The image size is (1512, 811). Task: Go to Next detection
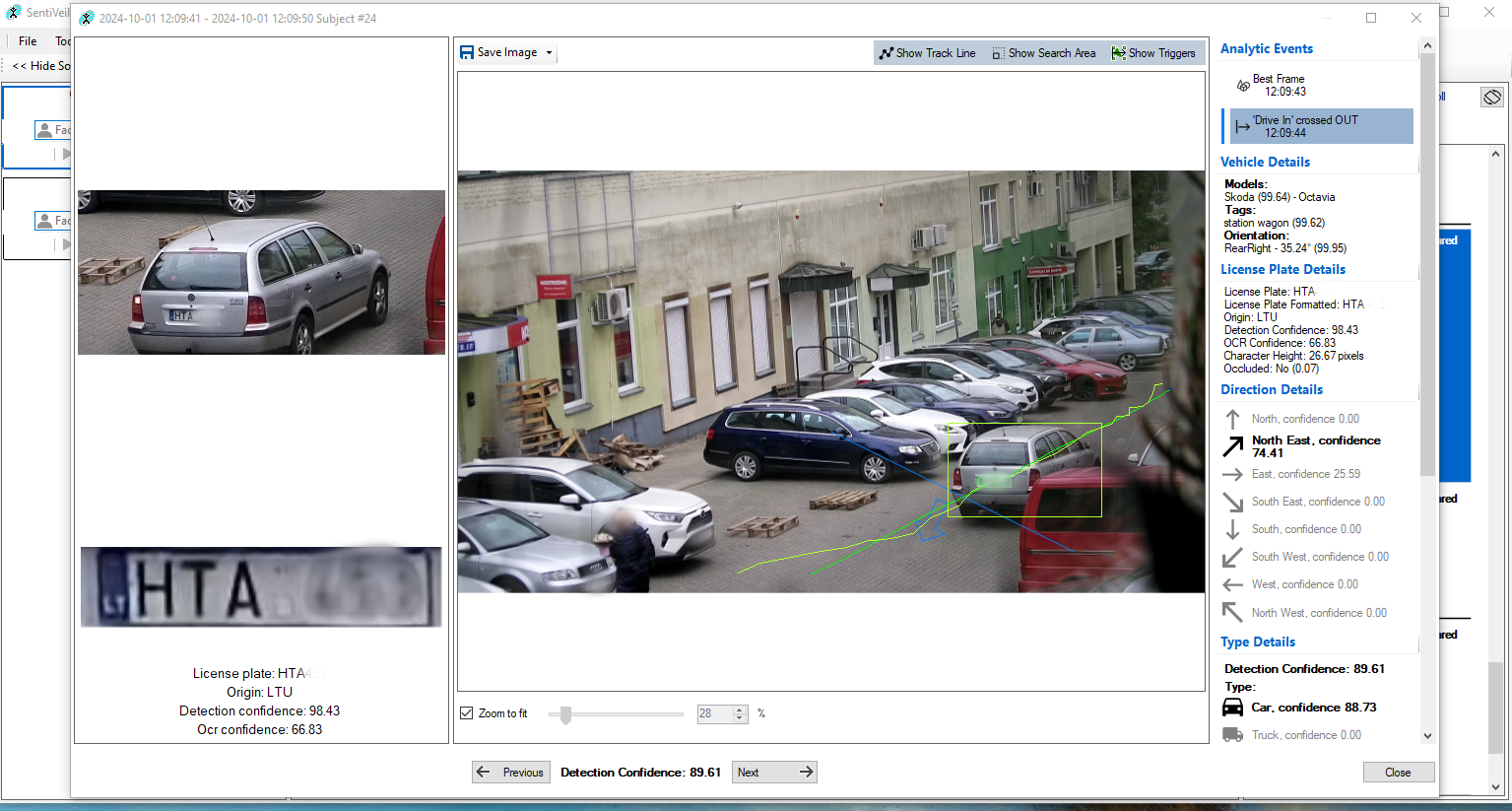tap(774, 773)
